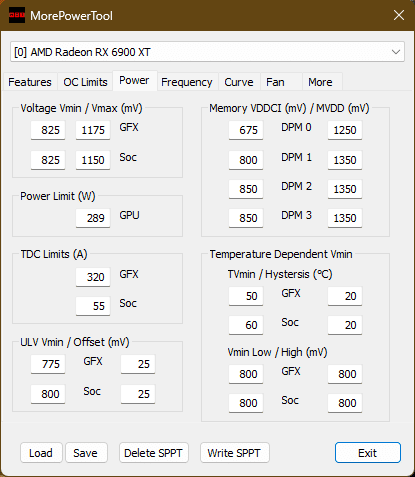Focus the GPU Power Limit field 289
The width and height of the screenshot is (415, 477).
(x=93, y=218)
